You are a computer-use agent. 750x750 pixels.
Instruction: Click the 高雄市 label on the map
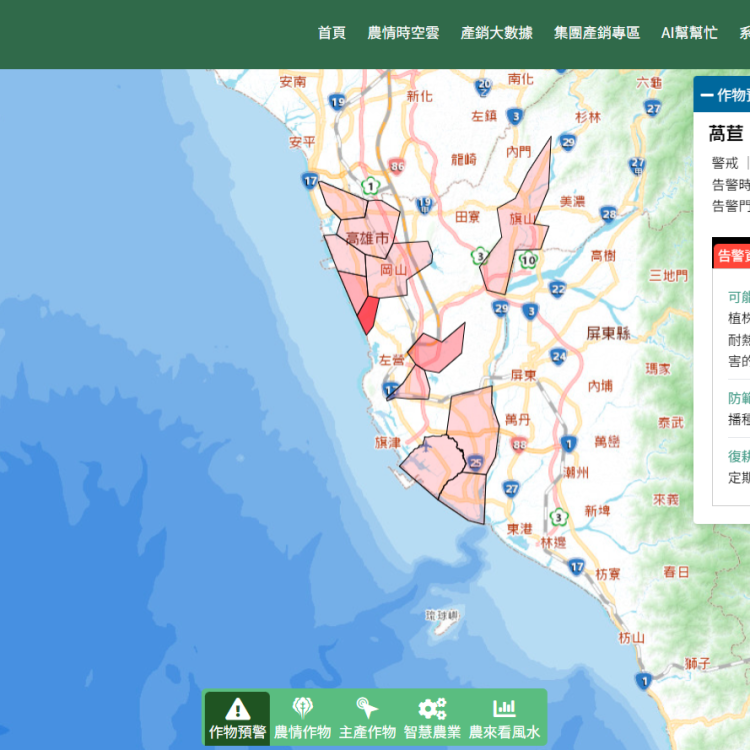coord(367,238)
